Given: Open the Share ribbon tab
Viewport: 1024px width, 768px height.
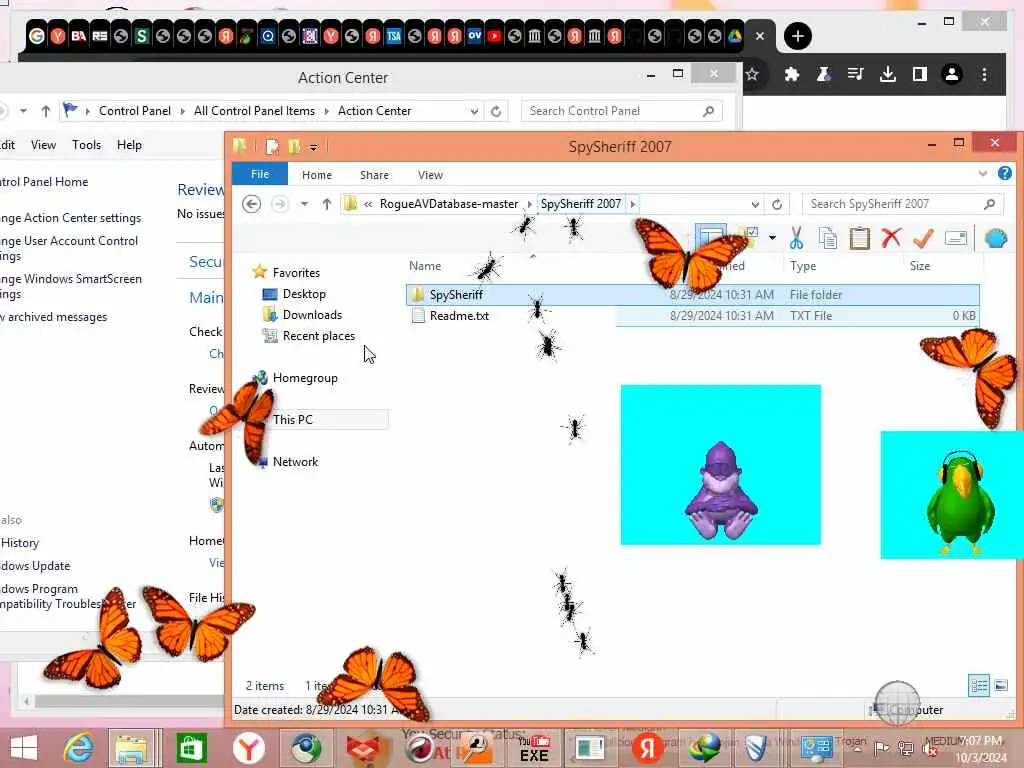Looking at the screenshot, I should click(x=374, y=175).
